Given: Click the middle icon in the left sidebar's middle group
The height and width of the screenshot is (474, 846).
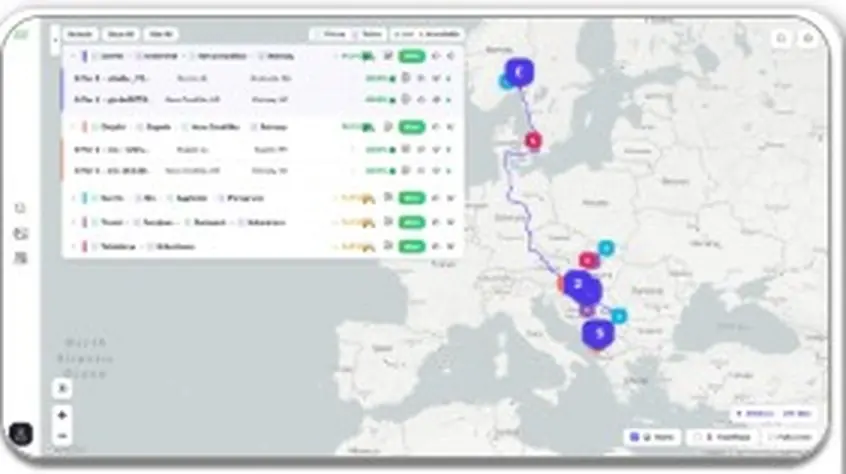Looking at the screenshot, I should (21, 233).
